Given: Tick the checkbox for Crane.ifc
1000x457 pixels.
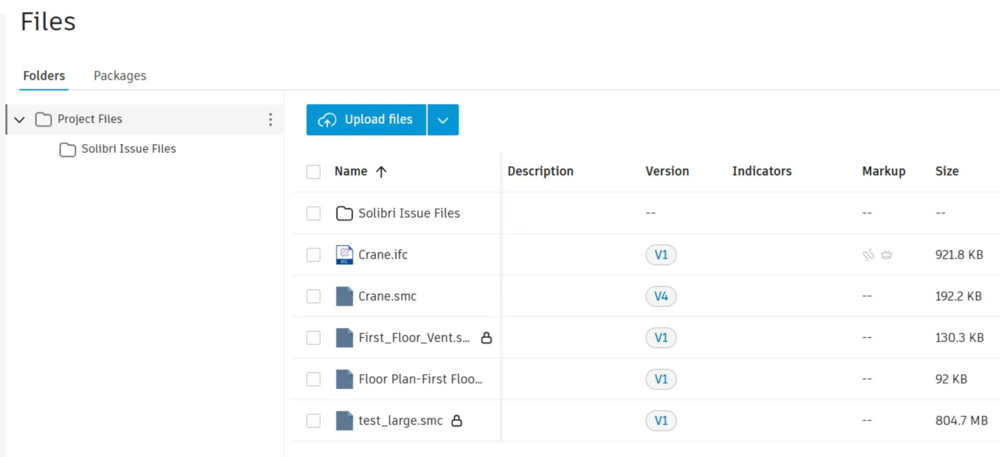Looking at the screenshot, I should pos(313,255).
